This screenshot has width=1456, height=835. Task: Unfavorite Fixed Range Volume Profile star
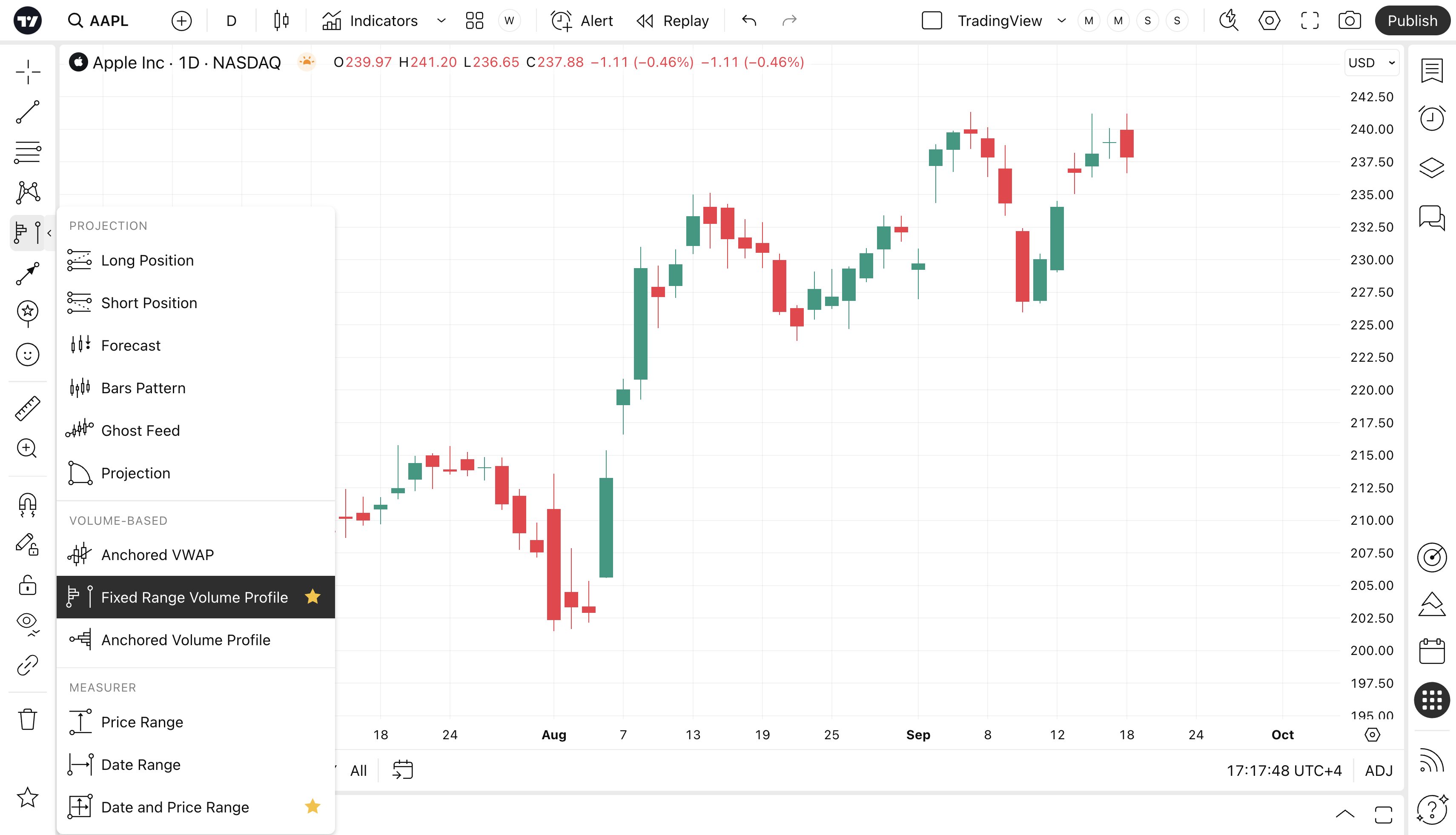click(312, 597)
